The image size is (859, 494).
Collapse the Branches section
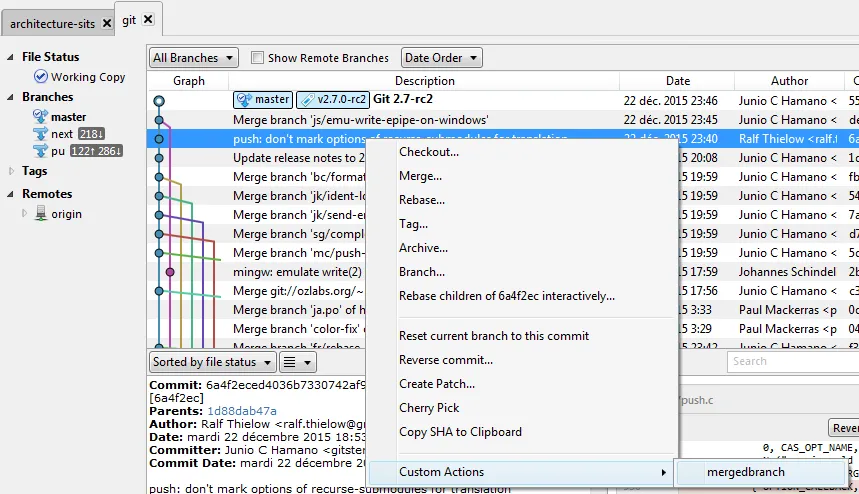tap(10, 97)
